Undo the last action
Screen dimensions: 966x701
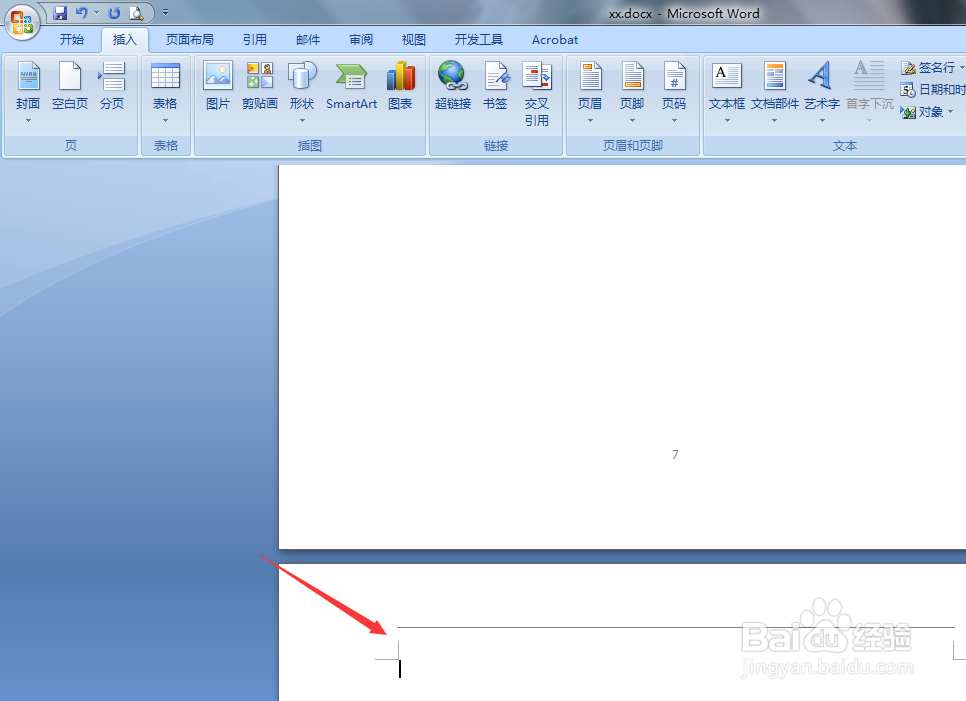[81, 12]
